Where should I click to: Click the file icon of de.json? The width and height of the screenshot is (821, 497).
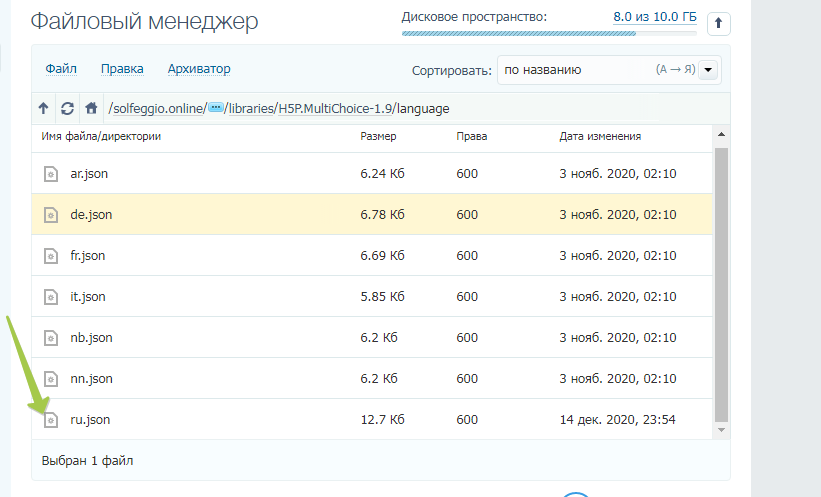coord(51,215)
